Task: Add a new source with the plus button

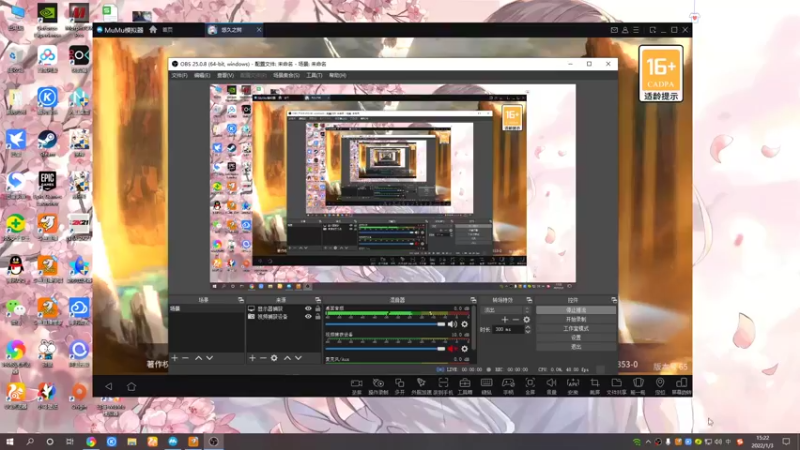Action: point(252,358)
